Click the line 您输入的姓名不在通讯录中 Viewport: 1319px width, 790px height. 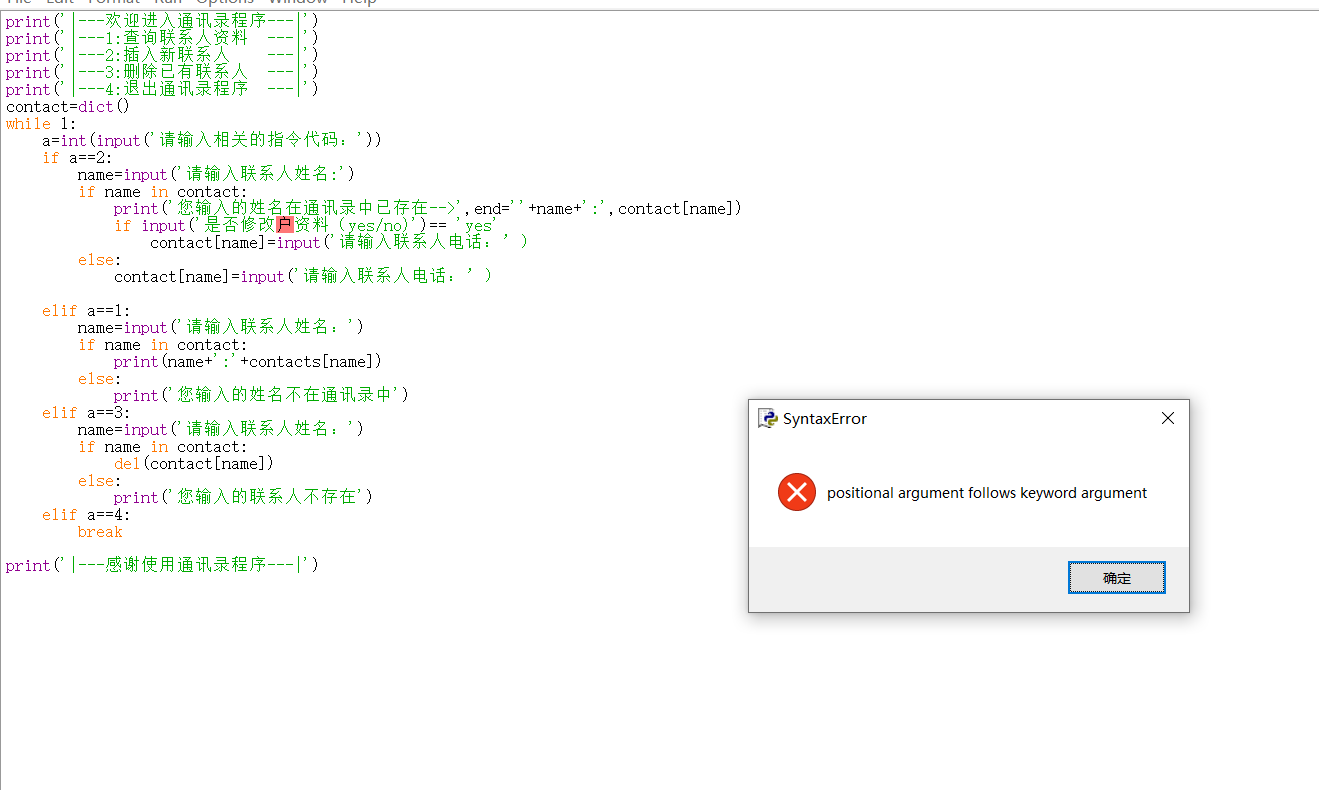coord(261,395)
